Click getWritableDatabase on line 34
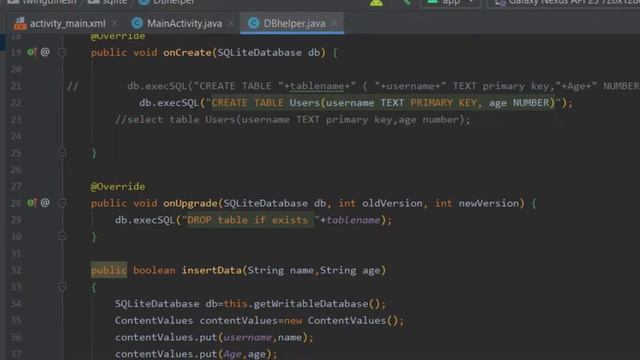The width and height of the screenshot is (640, 360). coord(311,304)
